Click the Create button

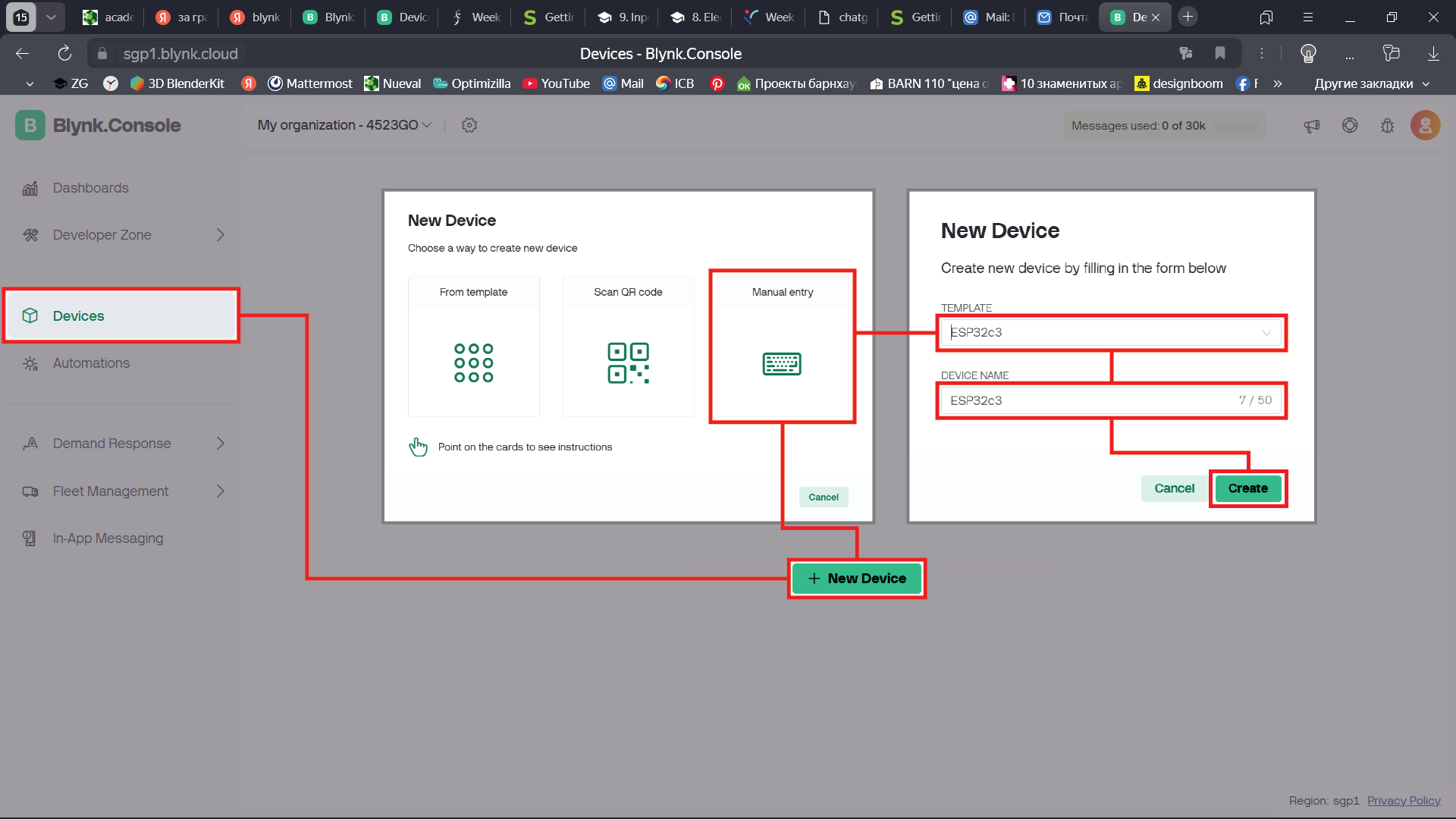tap(1248, 488)
